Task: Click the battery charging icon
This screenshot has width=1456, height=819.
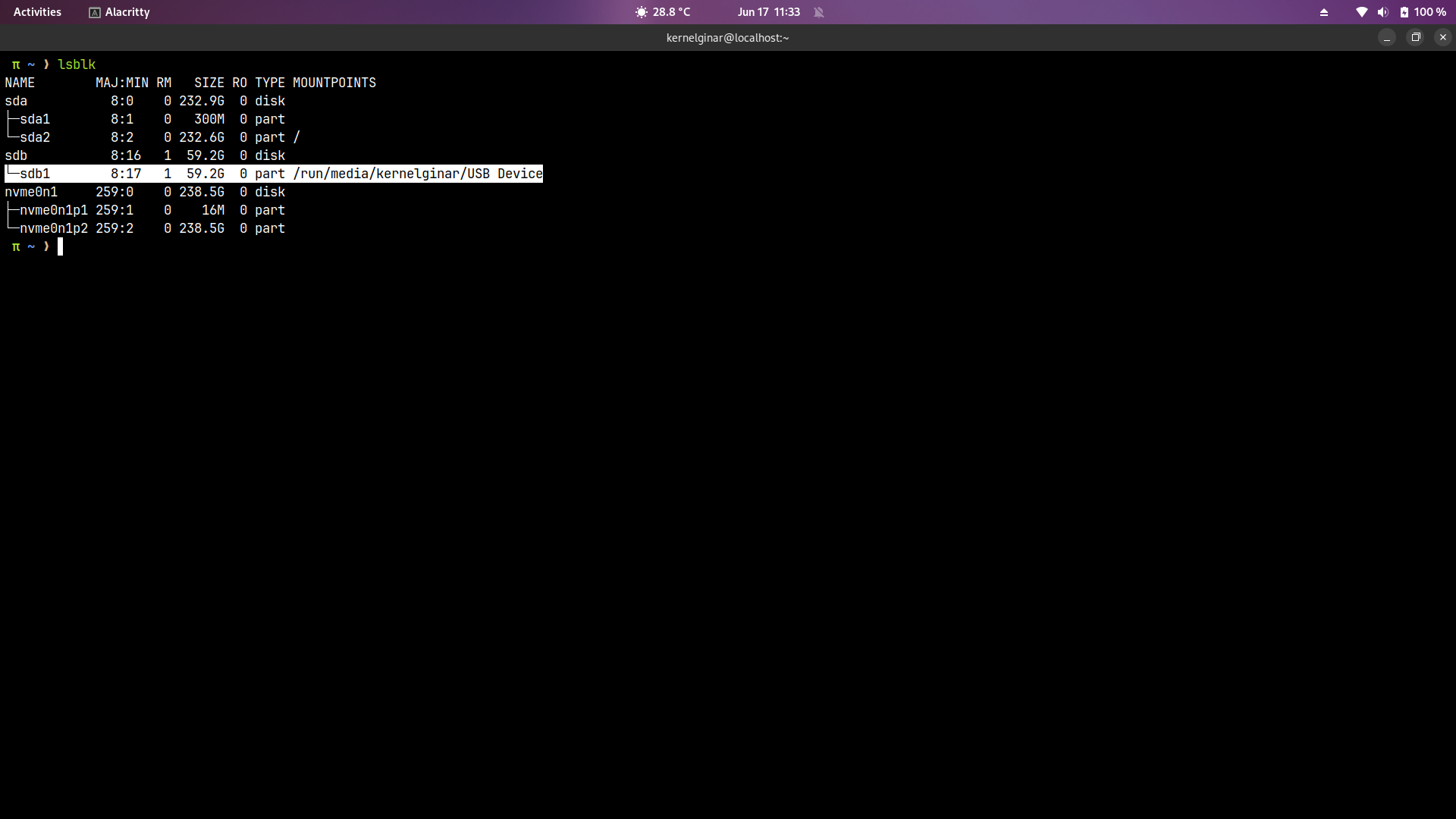Action: [1404, 12]
